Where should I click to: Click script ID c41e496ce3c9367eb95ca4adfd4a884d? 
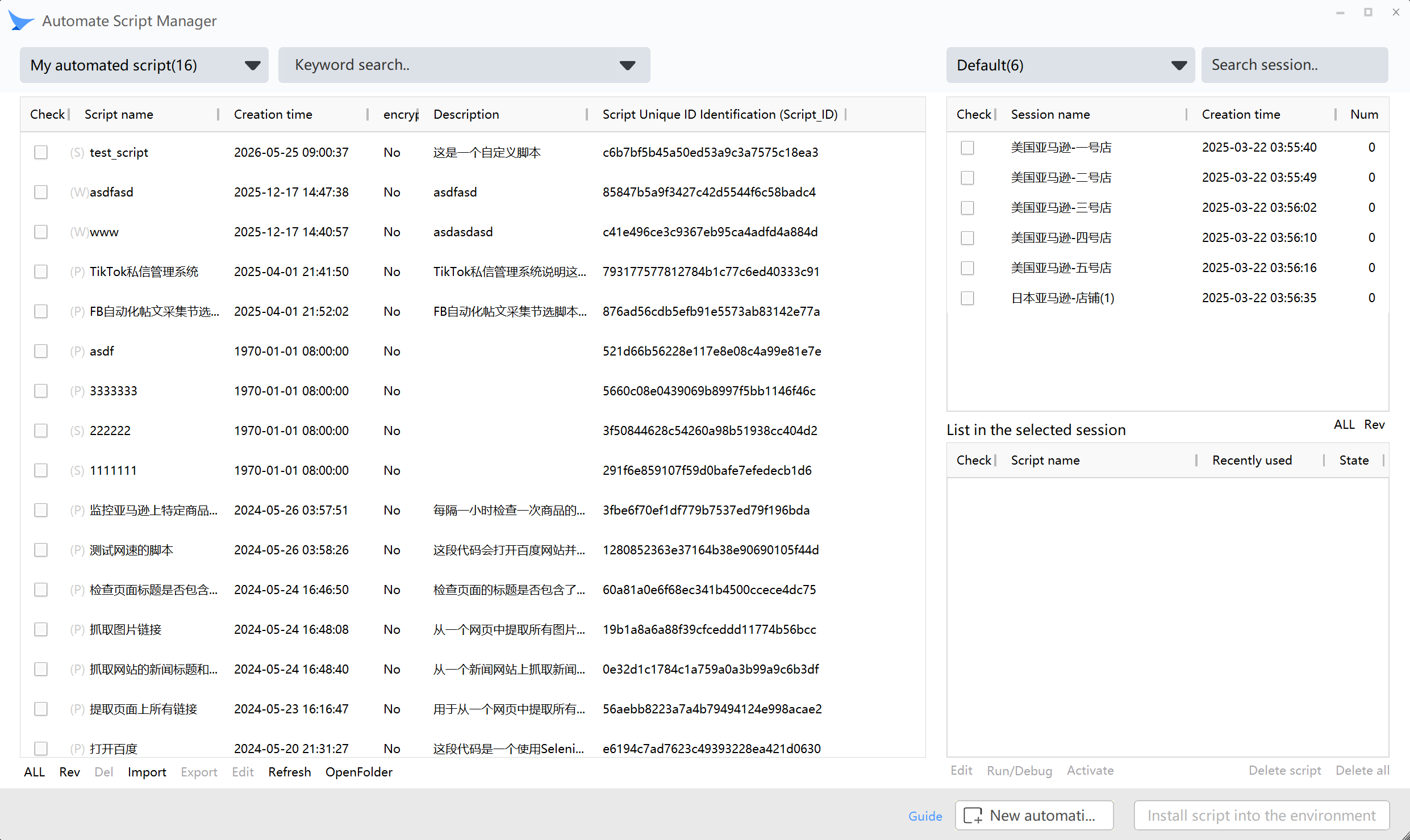point(710,232)
